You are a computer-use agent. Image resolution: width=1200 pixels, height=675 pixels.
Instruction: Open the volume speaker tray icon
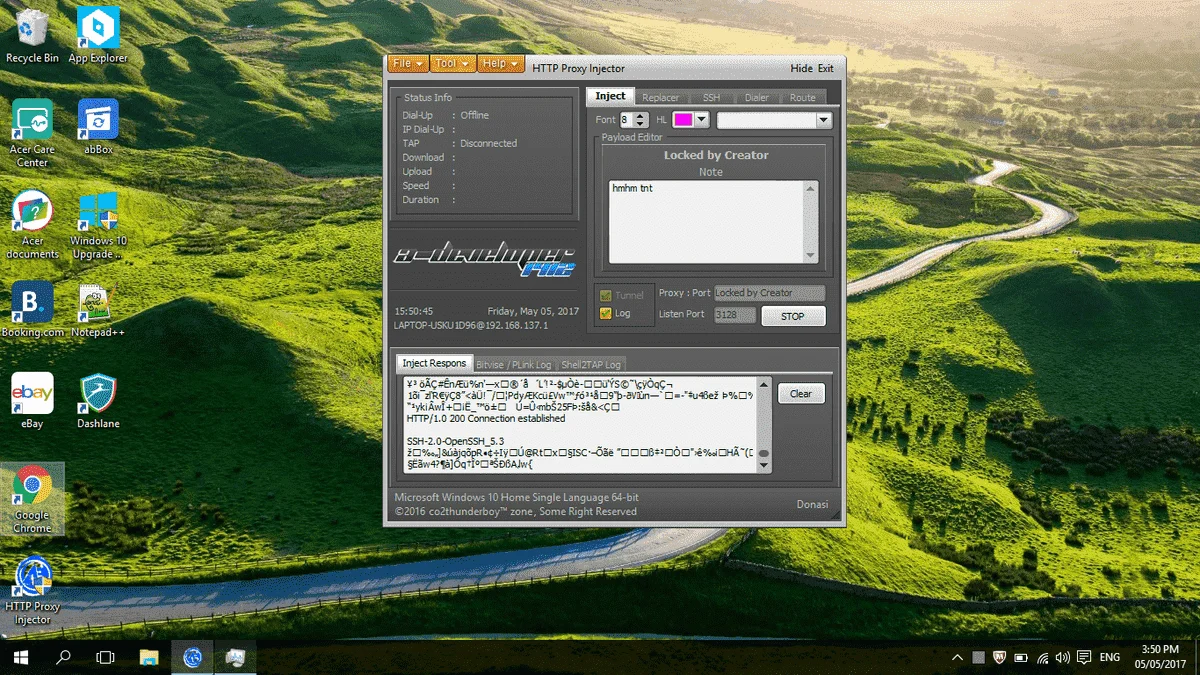[1064, 657]
